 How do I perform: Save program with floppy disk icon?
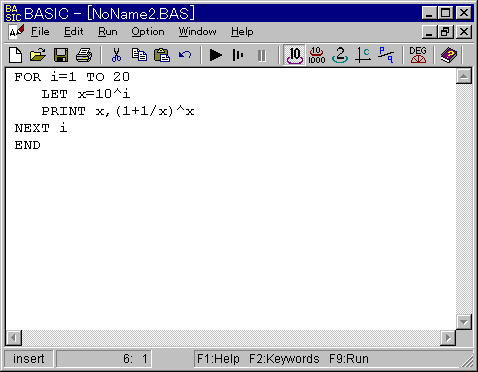[61, 55]
